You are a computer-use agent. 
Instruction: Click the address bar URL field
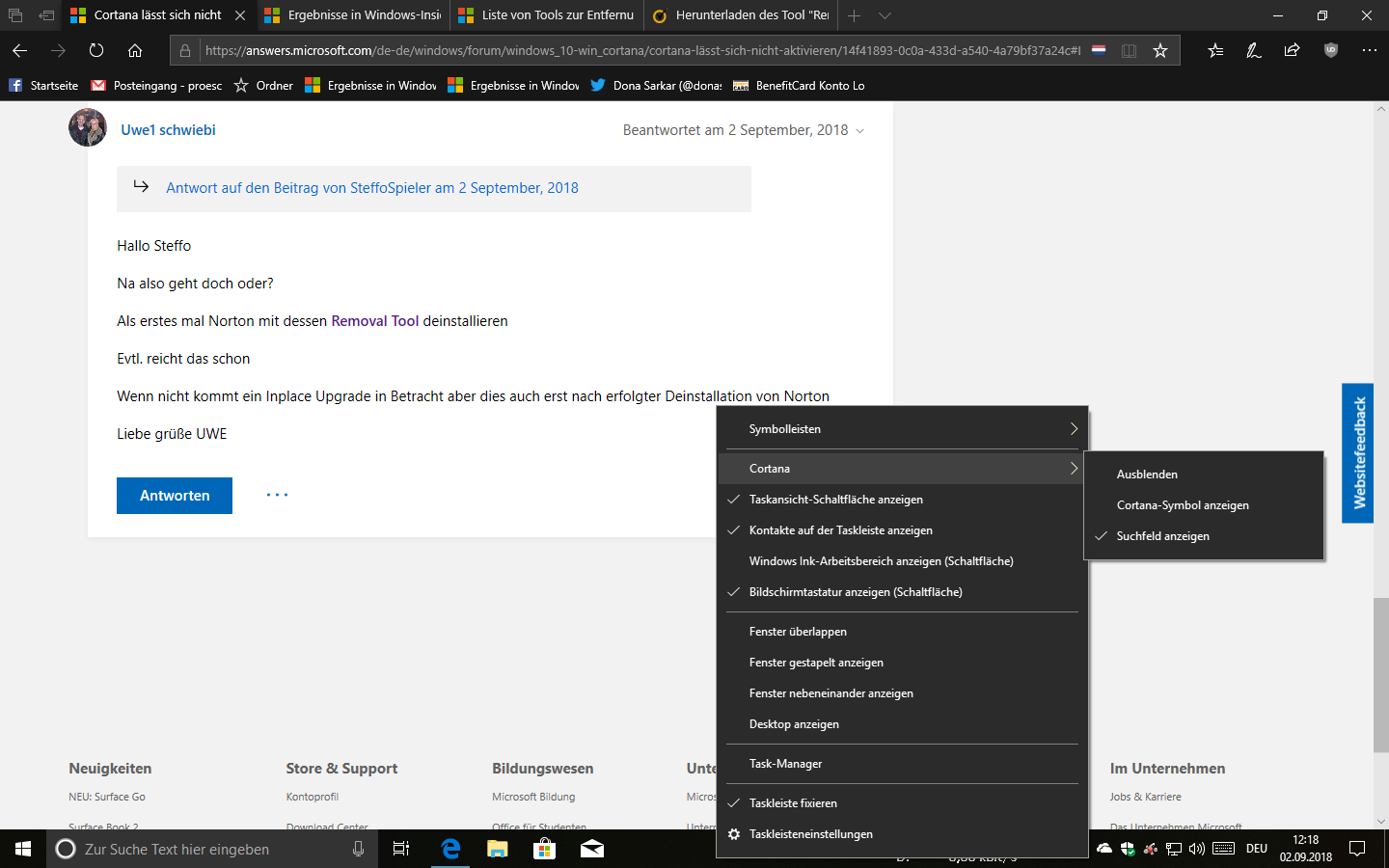coord(641,50)
